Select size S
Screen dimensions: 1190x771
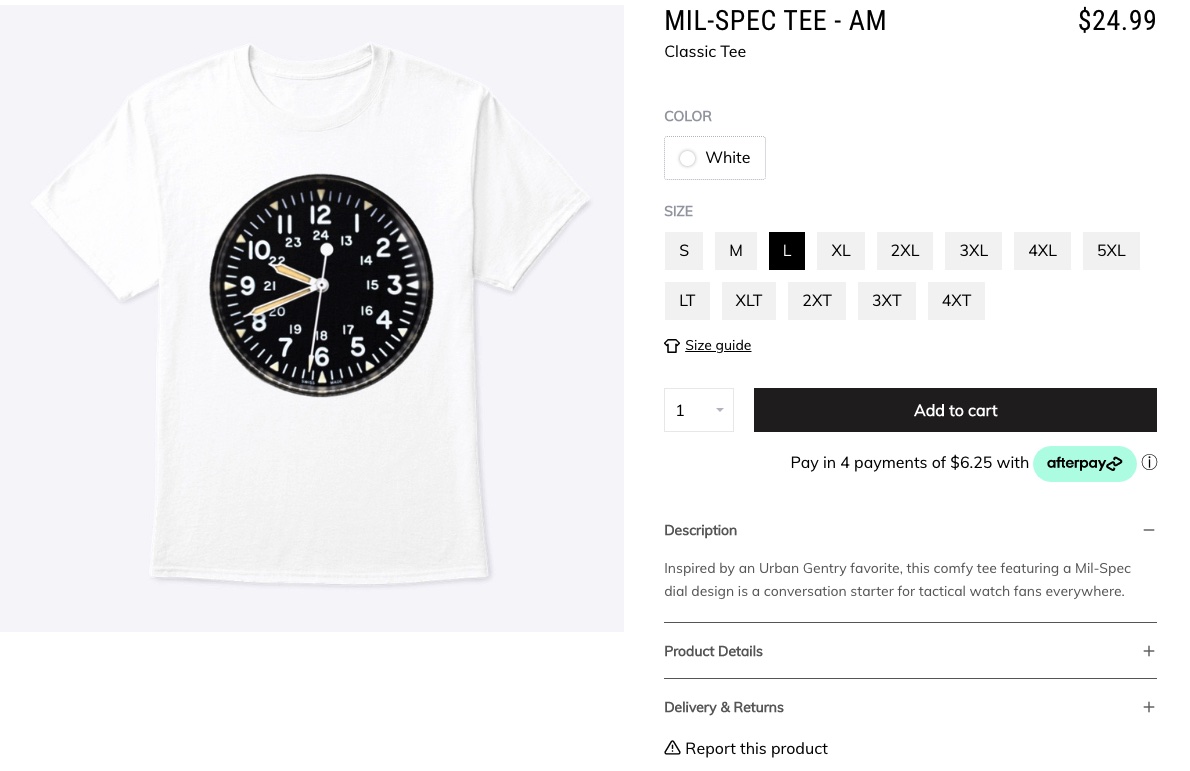click(684, 251)
